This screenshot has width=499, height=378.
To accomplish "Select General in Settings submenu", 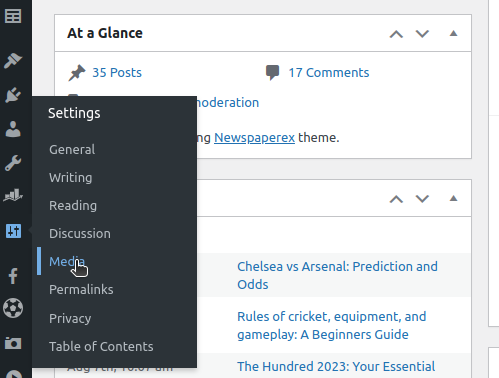I will (72, 149).
